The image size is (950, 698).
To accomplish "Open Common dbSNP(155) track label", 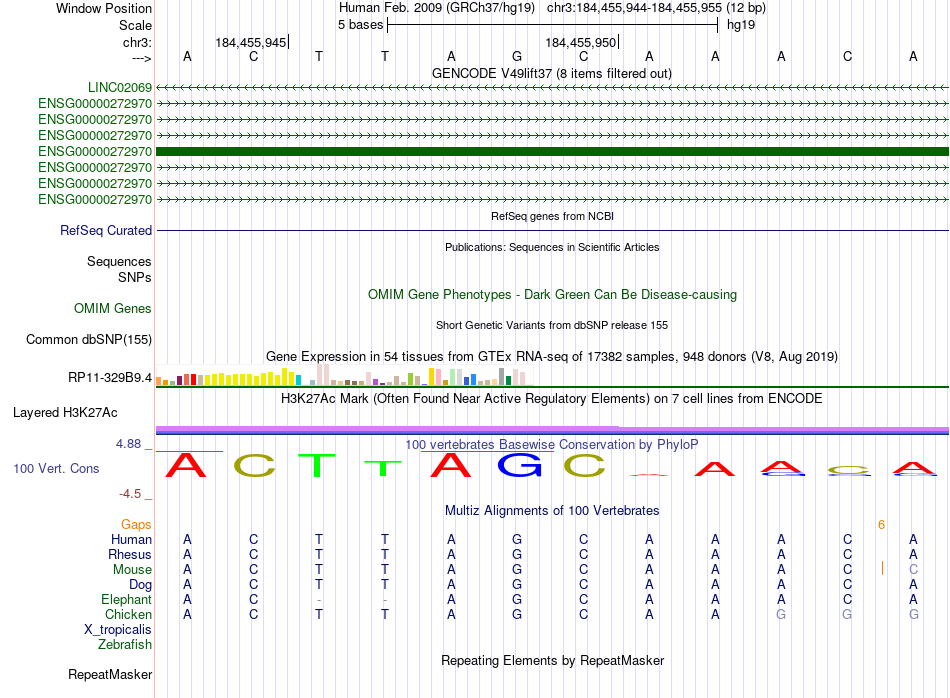I will pos(88,339).
